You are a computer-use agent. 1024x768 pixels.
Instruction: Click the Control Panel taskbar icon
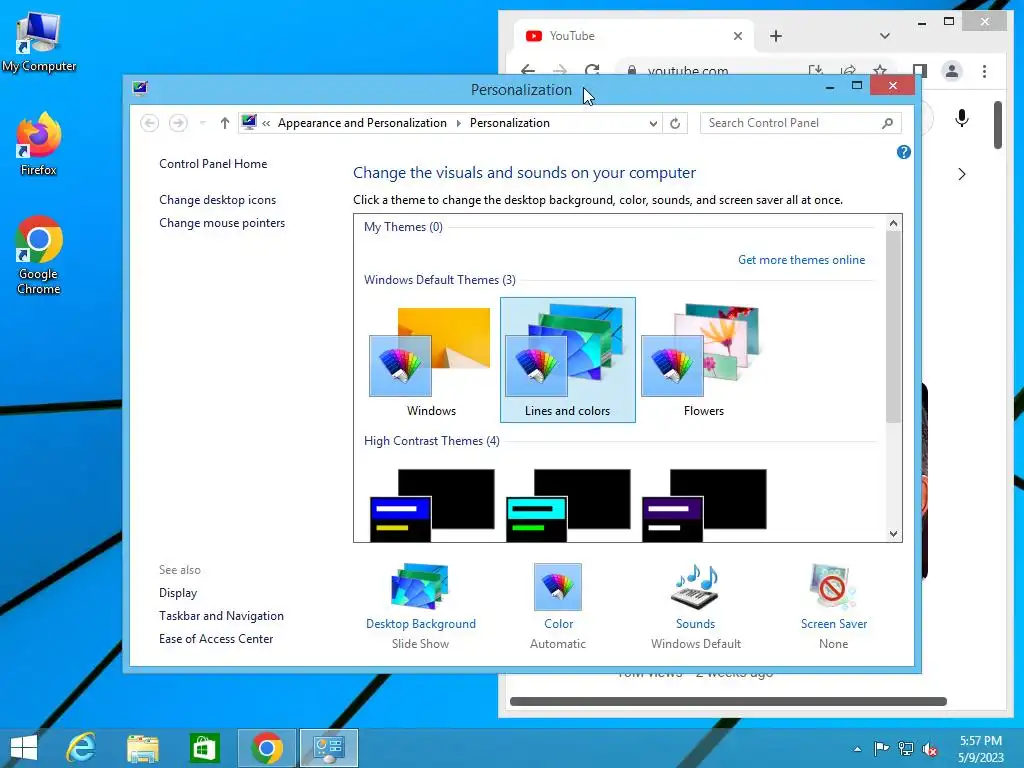click(x=328, y=748)
